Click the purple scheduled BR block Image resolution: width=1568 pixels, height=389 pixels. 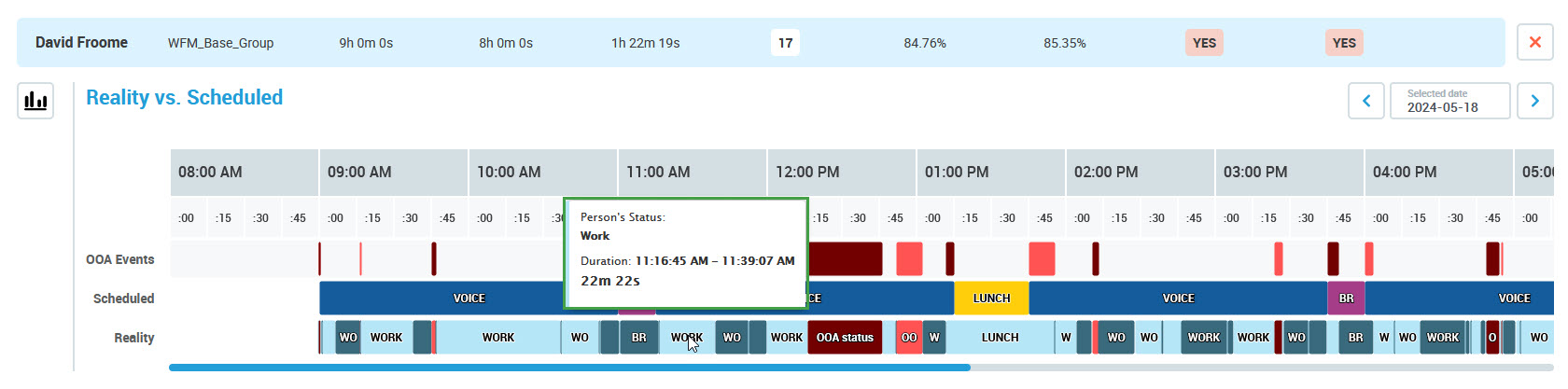tap(1345, 299)
